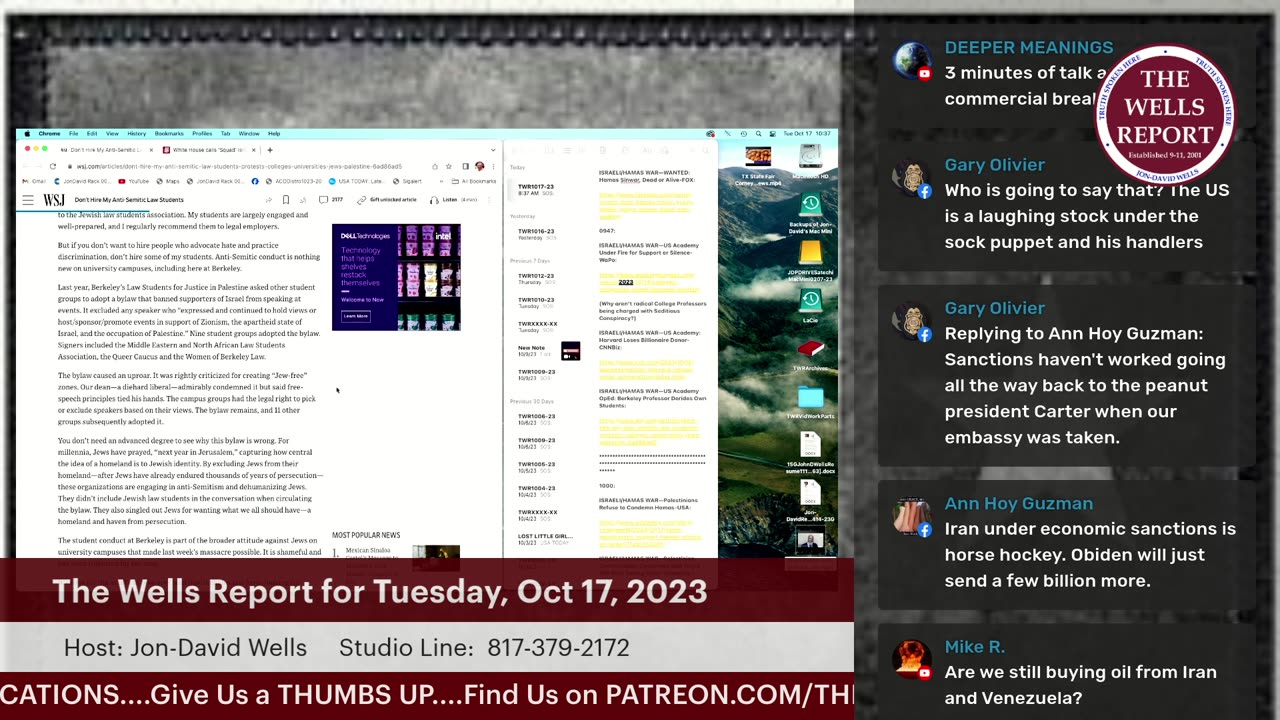Screen dimensions: 1280x720
Task: Select note TWR1017-23 in Notes list
Action: pos(551,189)
